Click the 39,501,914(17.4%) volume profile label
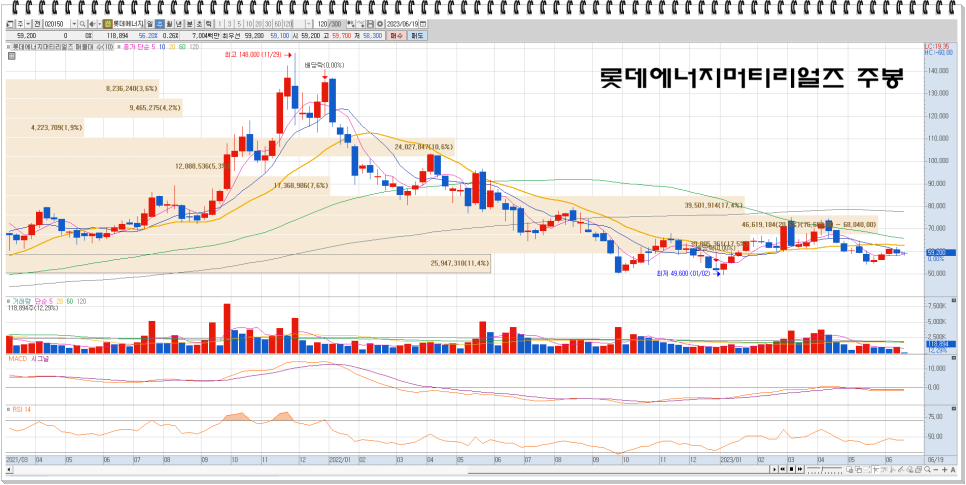This screenshot has height=485, width=966. click(713, 205)
